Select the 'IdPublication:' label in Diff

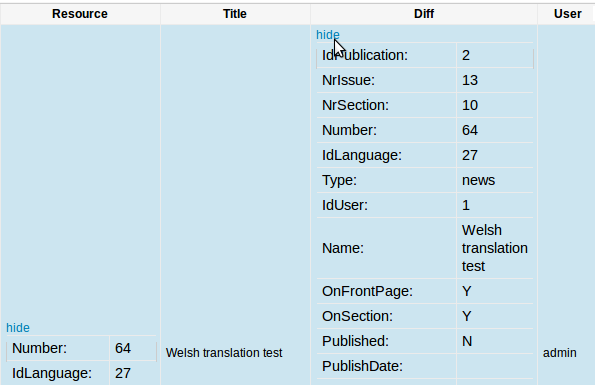365,55
